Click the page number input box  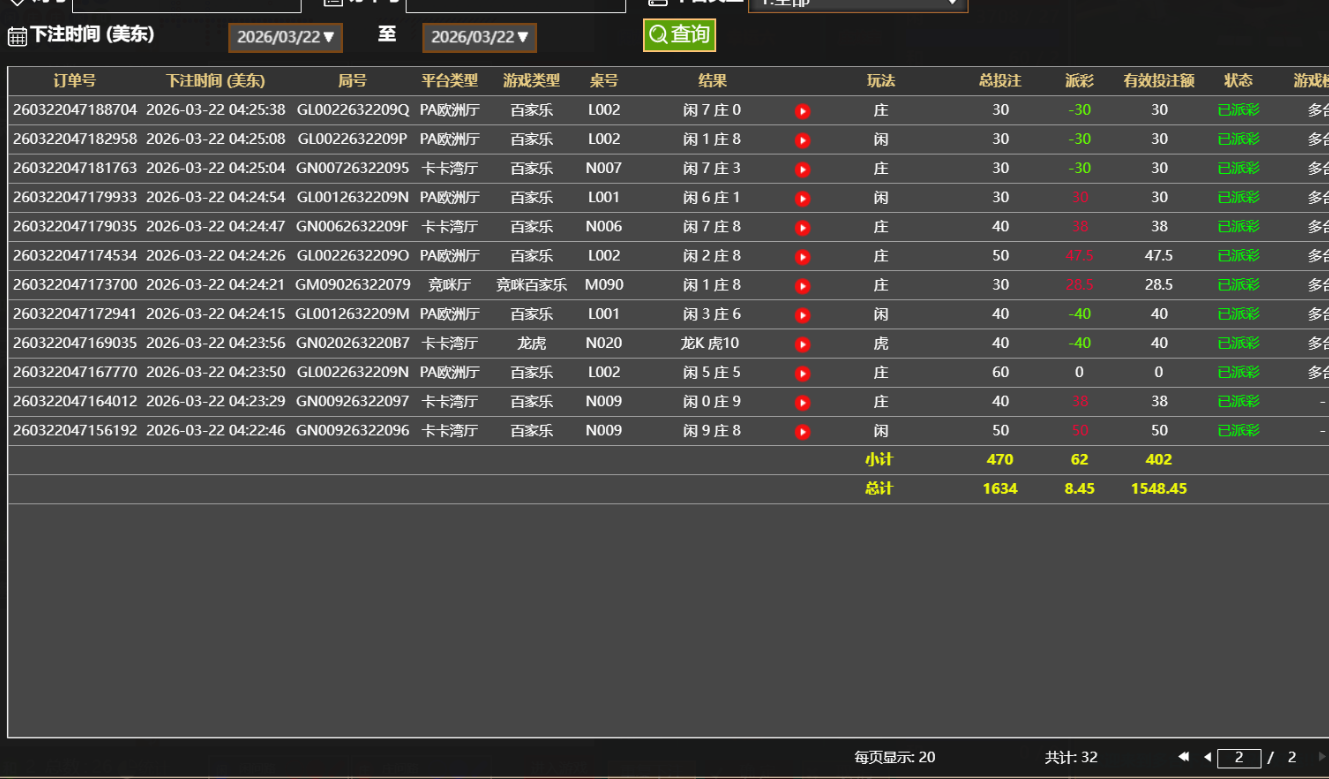pyautogui.click(x=1238, y=757)
